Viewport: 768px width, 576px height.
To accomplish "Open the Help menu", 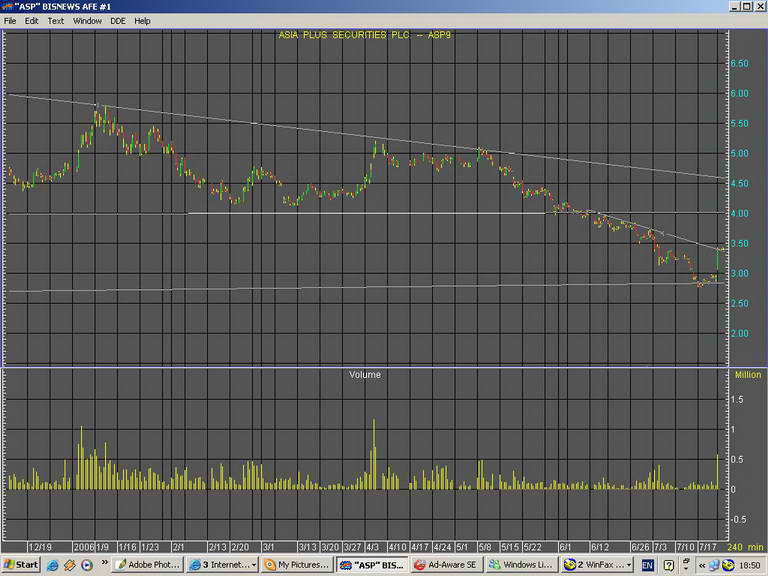I will (x=142, y=21).
